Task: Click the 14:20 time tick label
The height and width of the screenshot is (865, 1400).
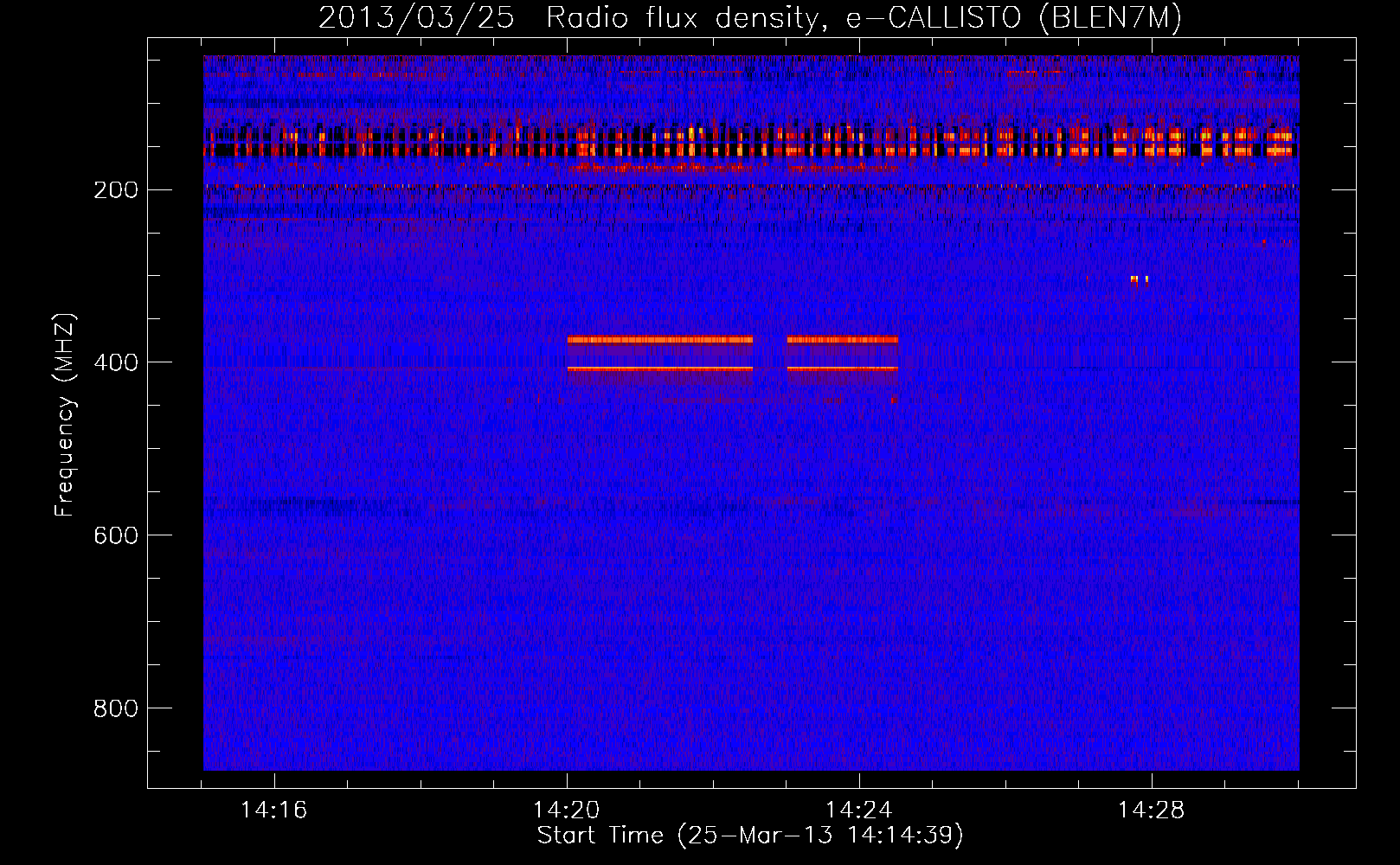Action: pos(567,811)
